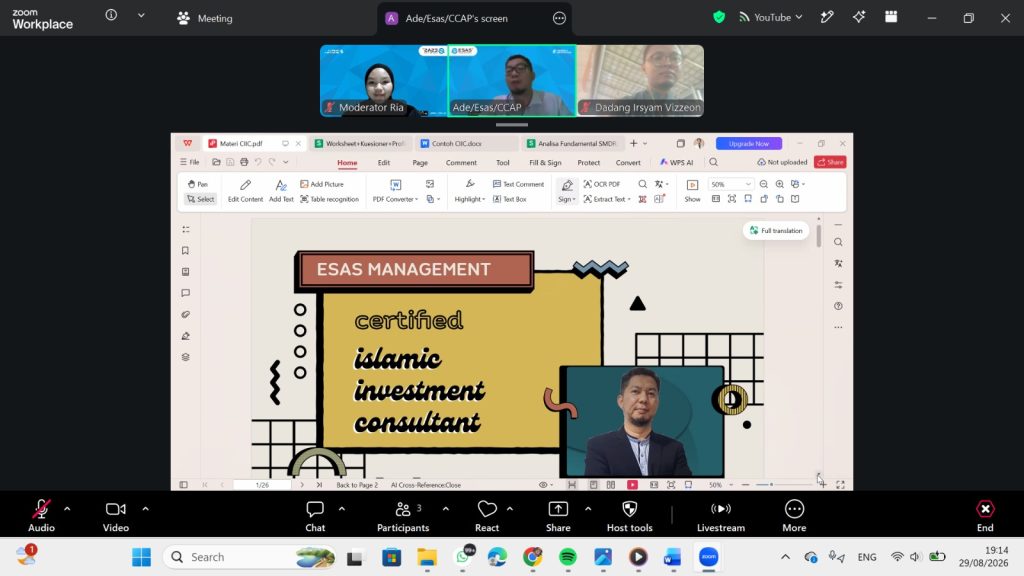The image size is (1024, 576).
Task: Expand share options arrow
Action: tap(588, 509)
